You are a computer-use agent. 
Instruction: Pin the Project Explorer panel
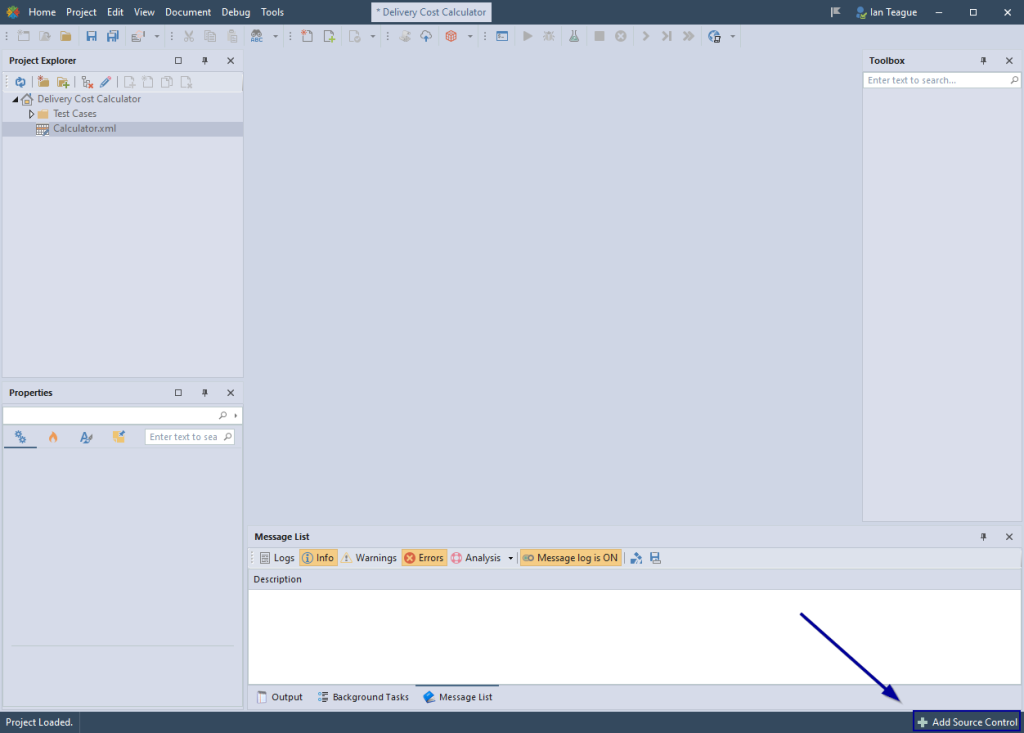(204, 61)
